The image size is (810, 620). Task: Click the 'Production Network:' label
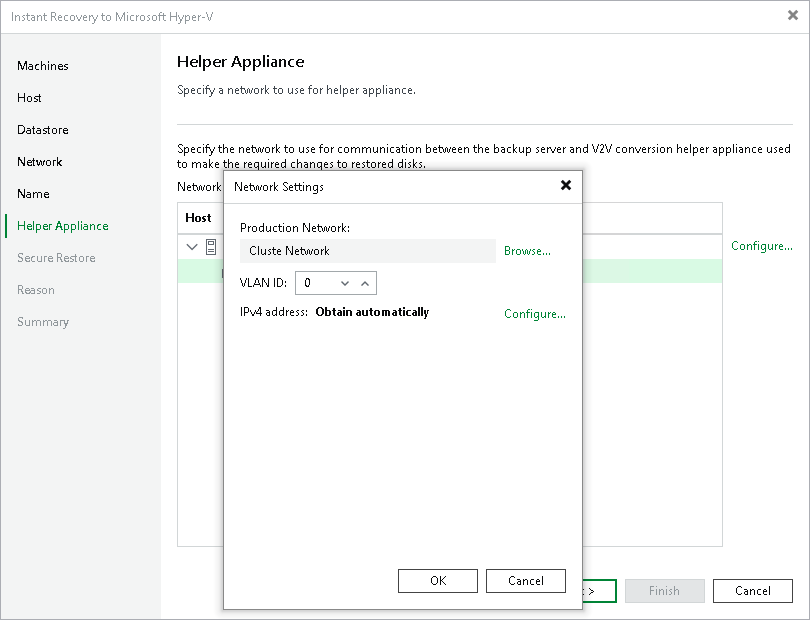click(295, 228)
